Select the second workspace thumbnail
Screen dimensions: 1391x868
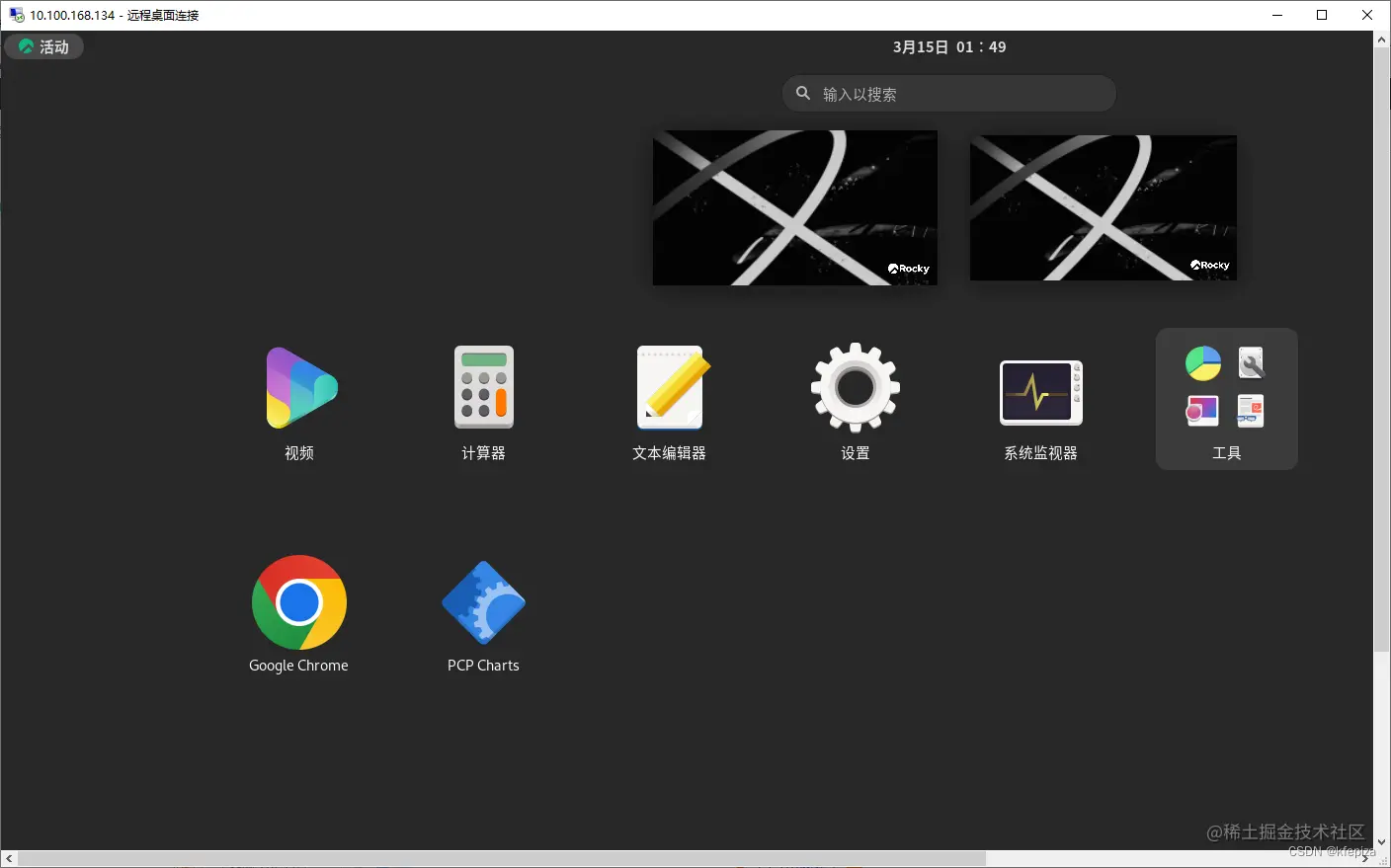coord(1104,208)
